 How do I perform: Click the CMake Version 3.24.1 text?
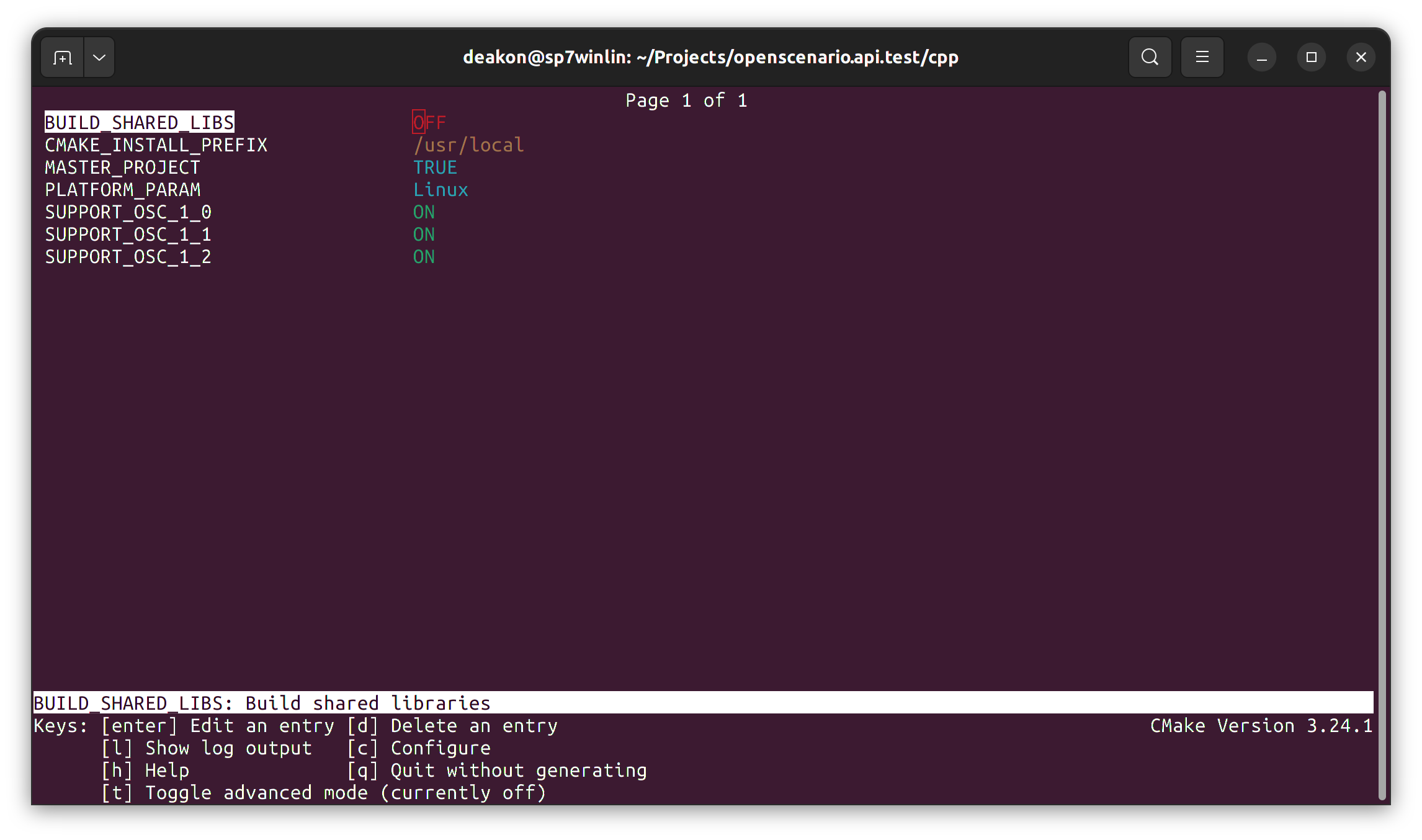click(1261, 725)
